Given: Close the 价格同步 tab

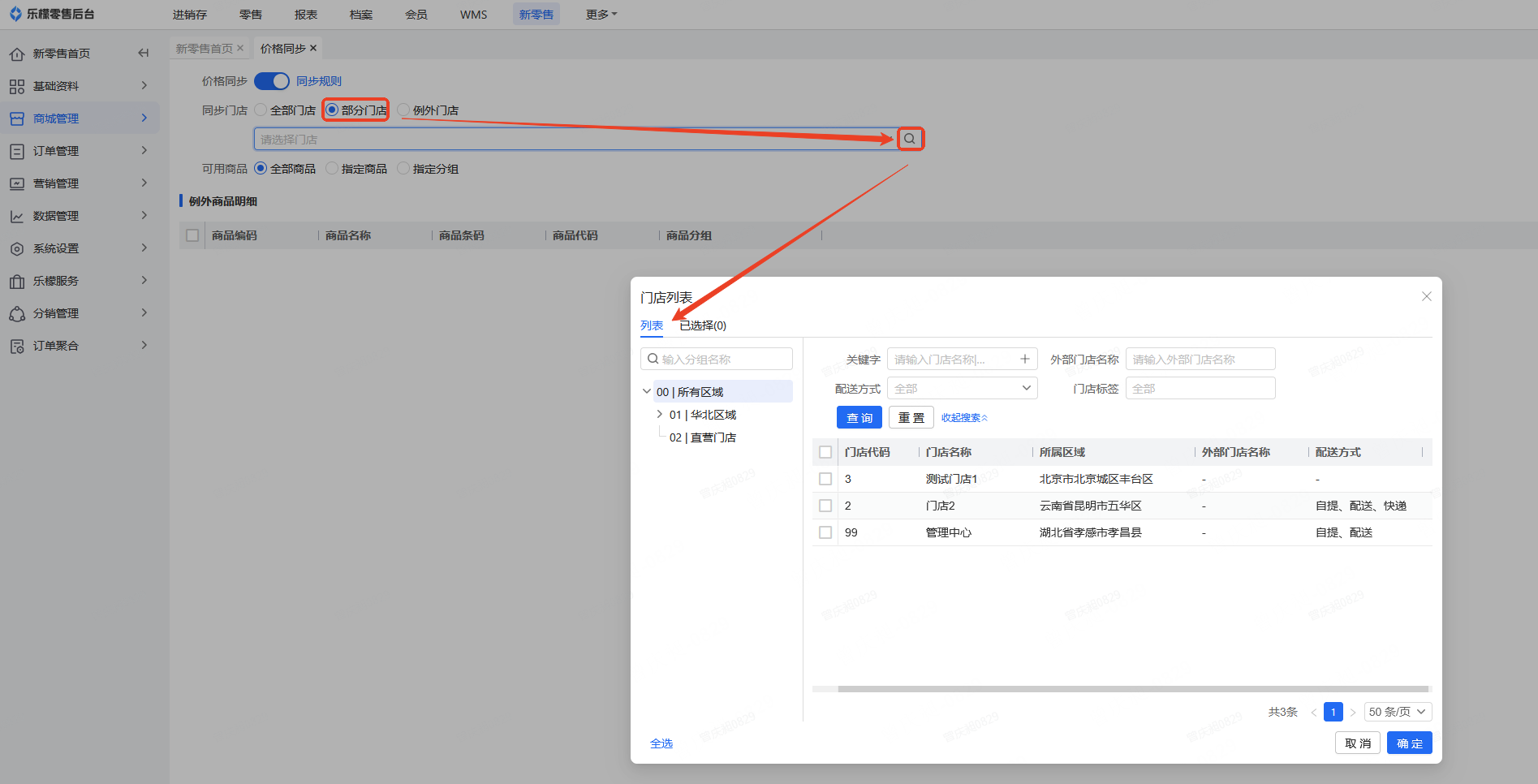Looking at the screenshot, I should click(313, 49).
